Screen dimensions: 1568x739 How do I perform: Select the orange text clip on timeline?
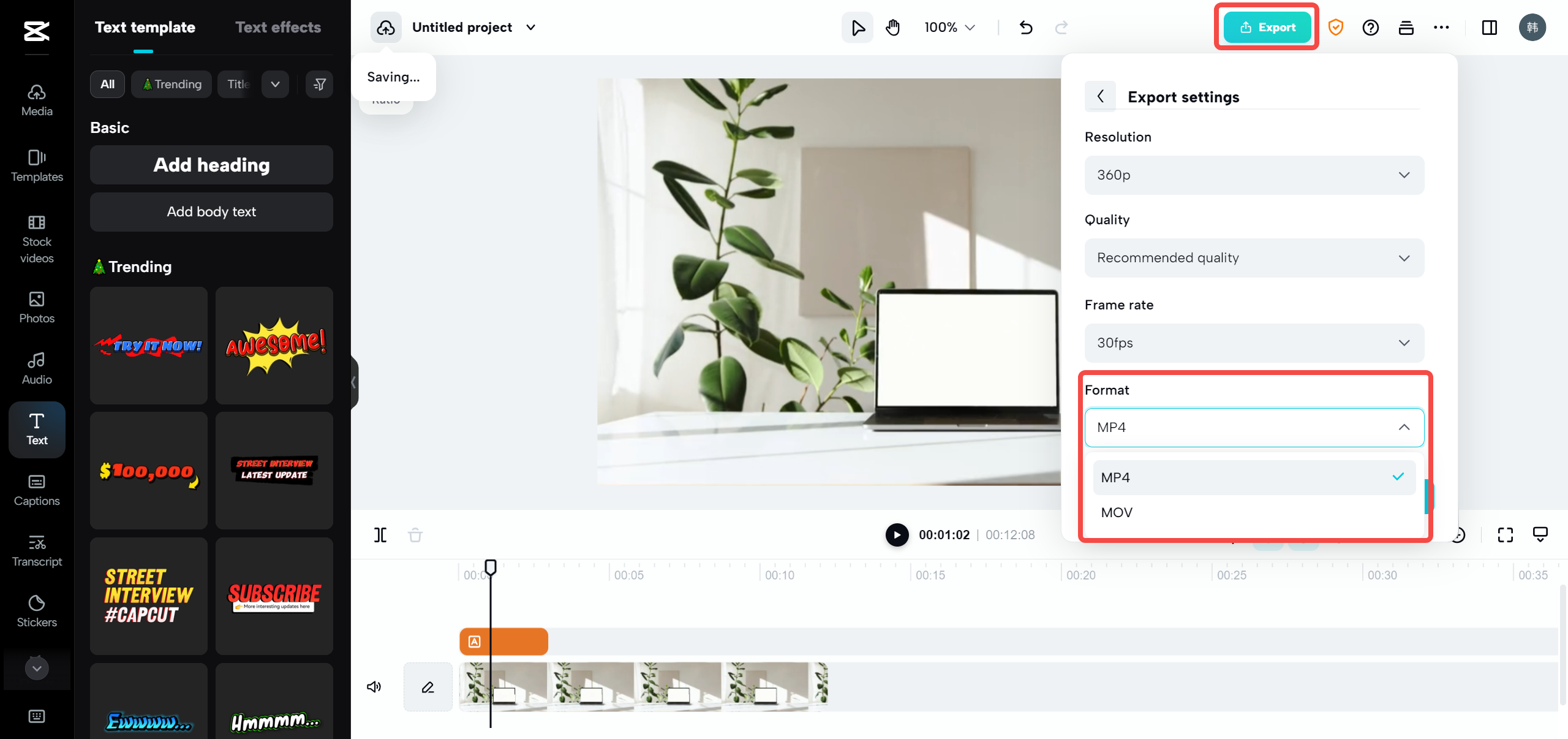tap(503, 642)
